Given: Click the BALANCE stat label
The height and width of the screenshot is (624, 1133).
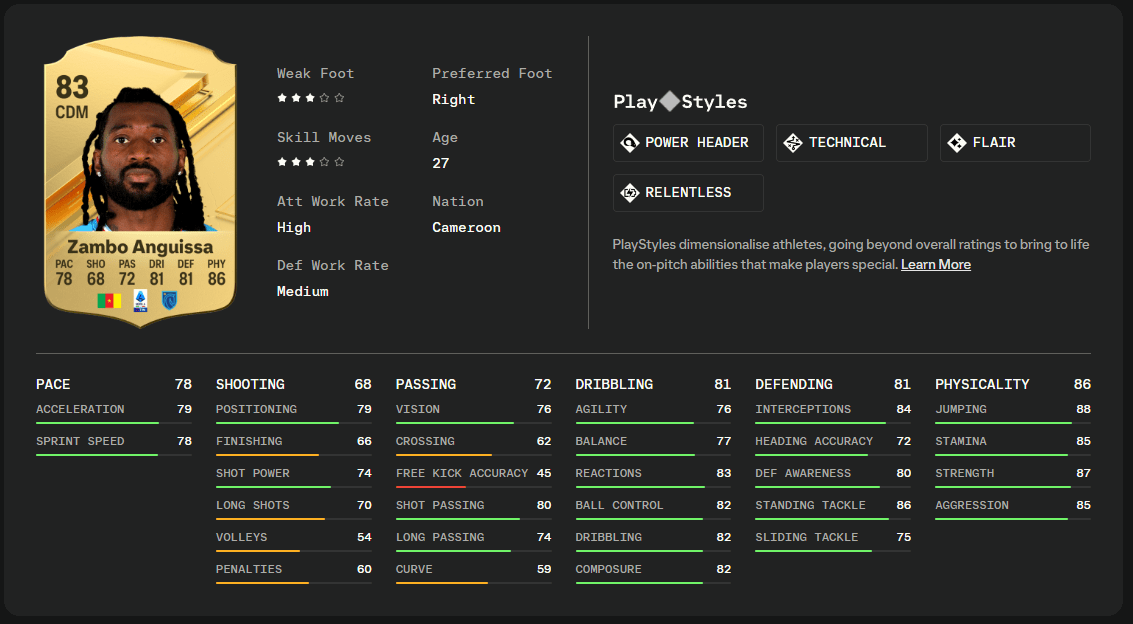Looking at the screenshot, I should (x=601, y=441).
